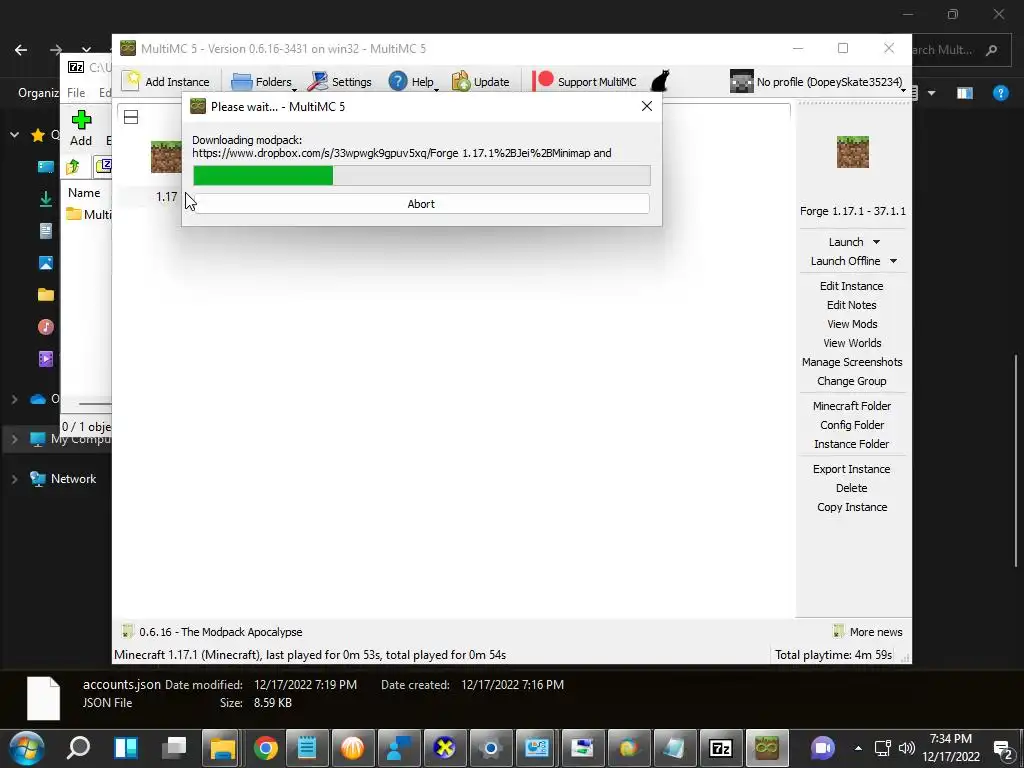Open the Start menu orb
This screenshot has height=768, width=1024.
coord(27,748)
